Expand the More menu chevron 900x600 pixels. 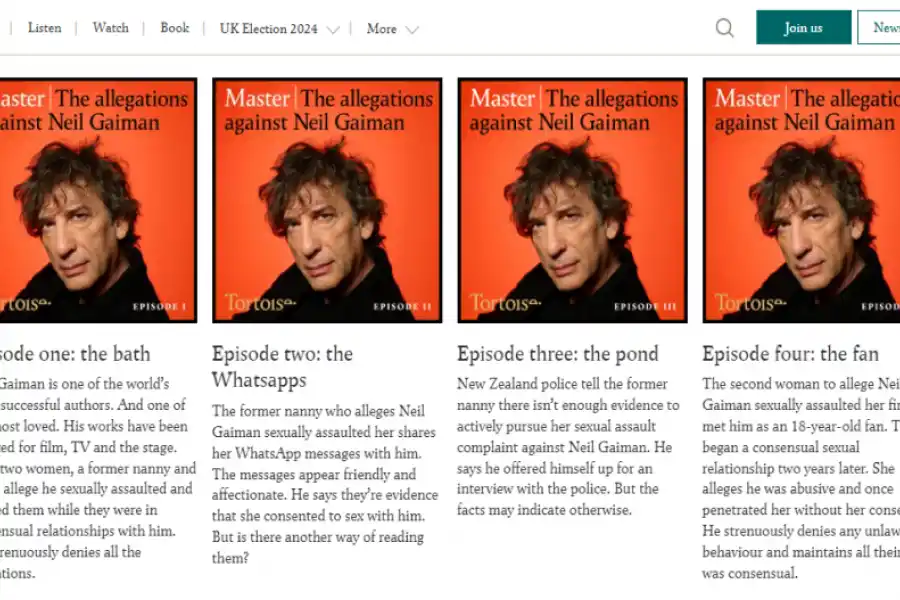[x=411, y=30]
